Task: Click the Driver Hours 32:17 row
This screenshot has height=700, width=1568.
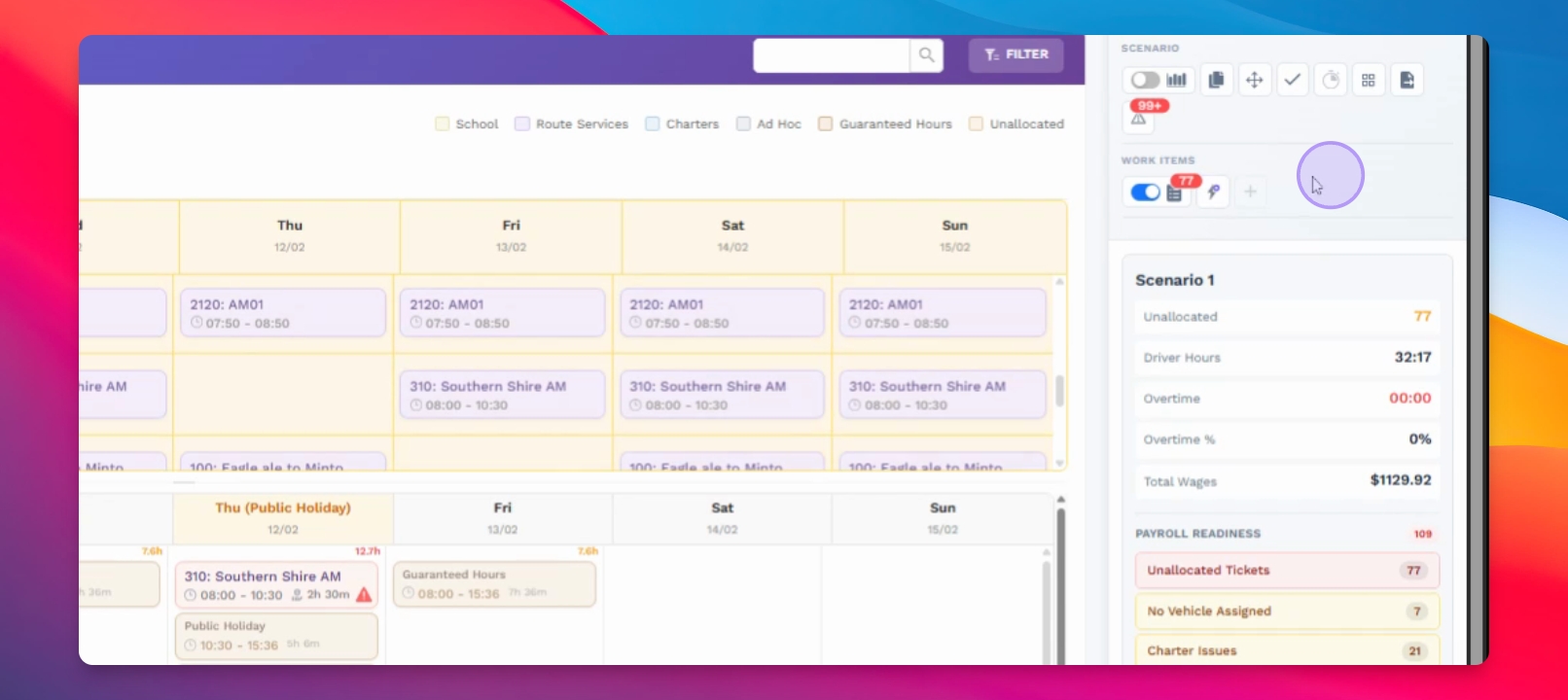Action: point(1287,358)
